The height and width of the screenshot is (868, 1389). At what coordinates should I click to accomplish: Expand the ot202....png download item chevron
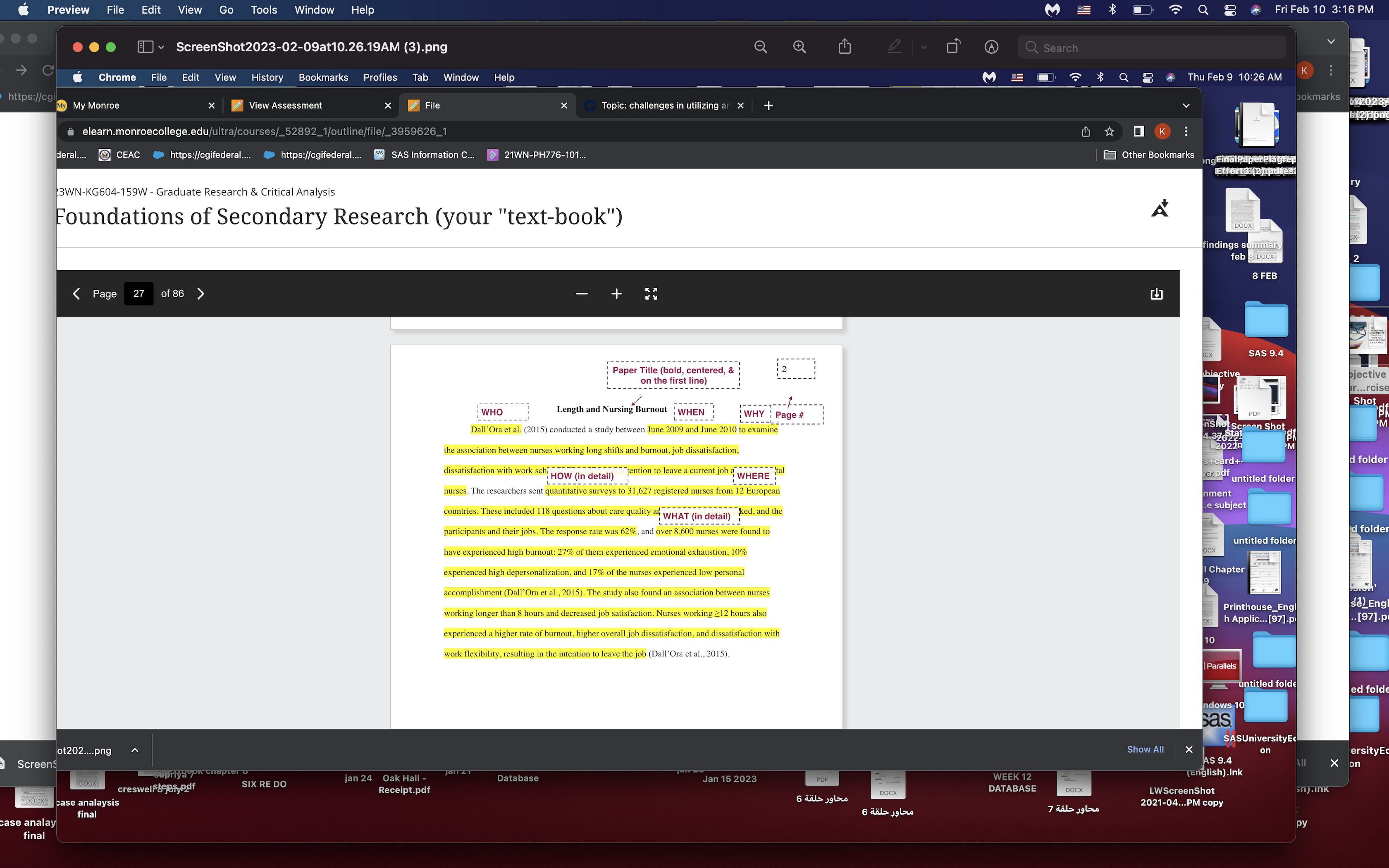(x=135, y=750)
